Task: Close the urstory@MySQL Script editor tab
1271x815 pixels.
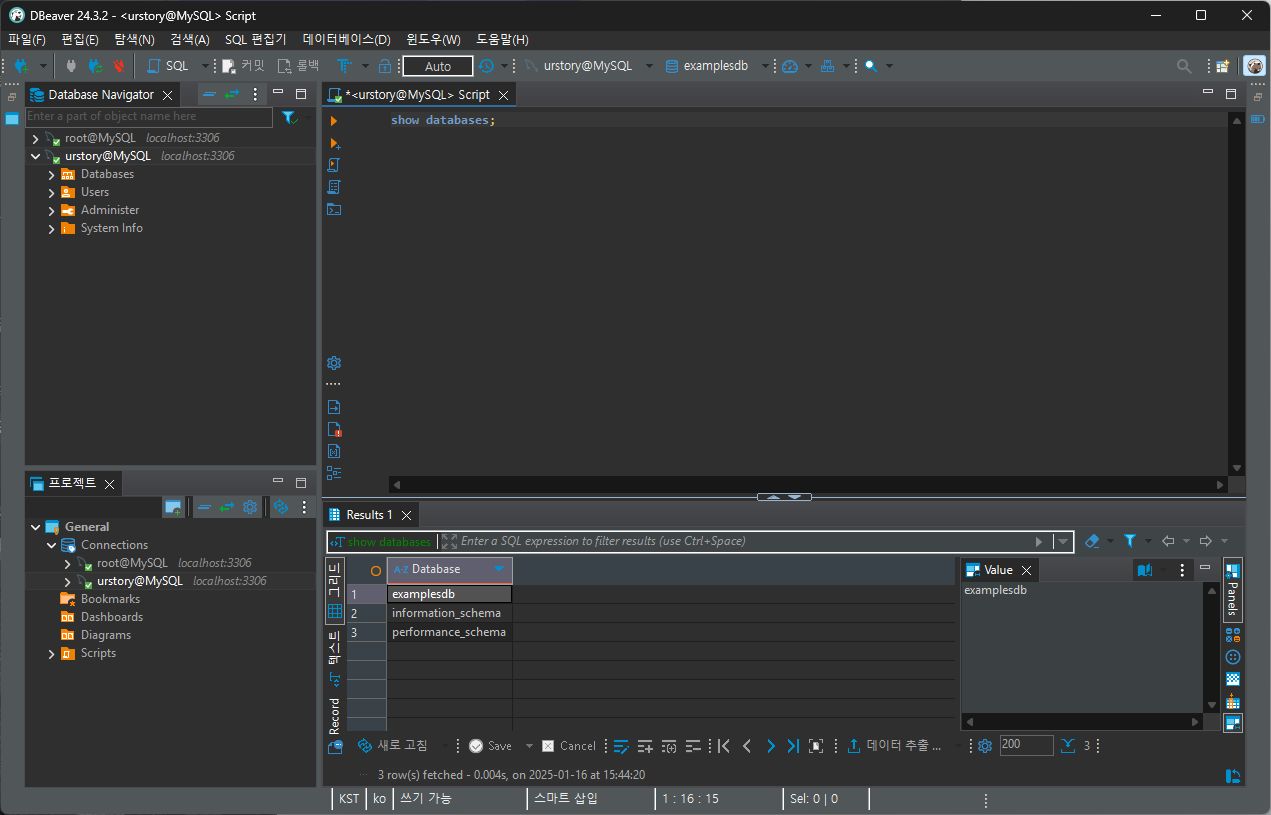Action: coord(503,95)
